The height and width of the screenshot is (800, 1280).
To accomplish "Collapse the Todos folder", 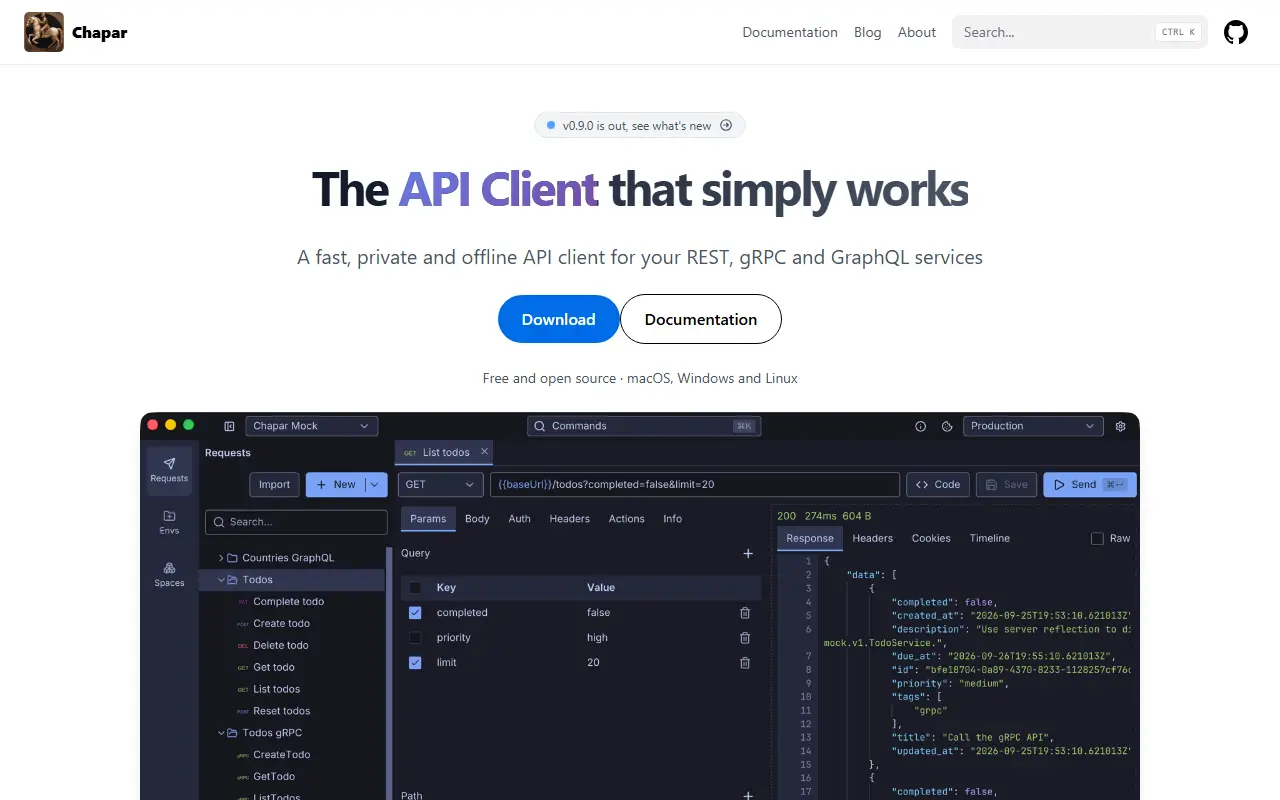I will (221, 580).
